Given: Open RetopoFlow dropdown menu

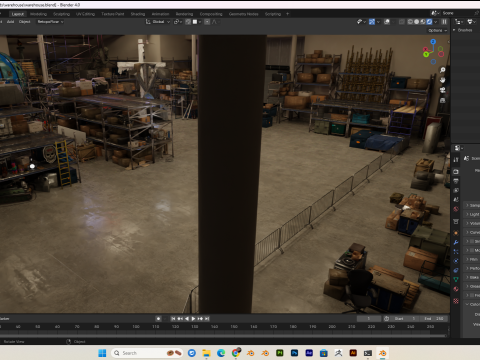Looking at the screenshot, I should tap(50, 22).
